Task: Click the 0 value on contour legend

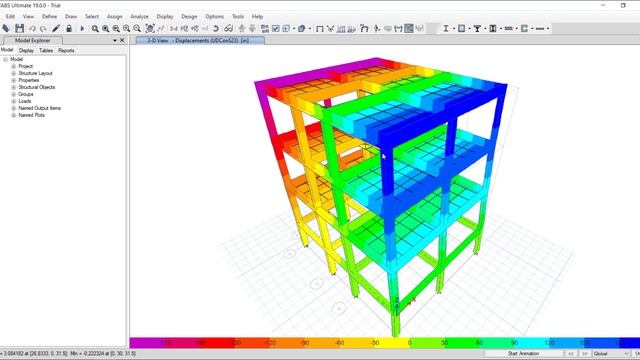Action: 409,343
